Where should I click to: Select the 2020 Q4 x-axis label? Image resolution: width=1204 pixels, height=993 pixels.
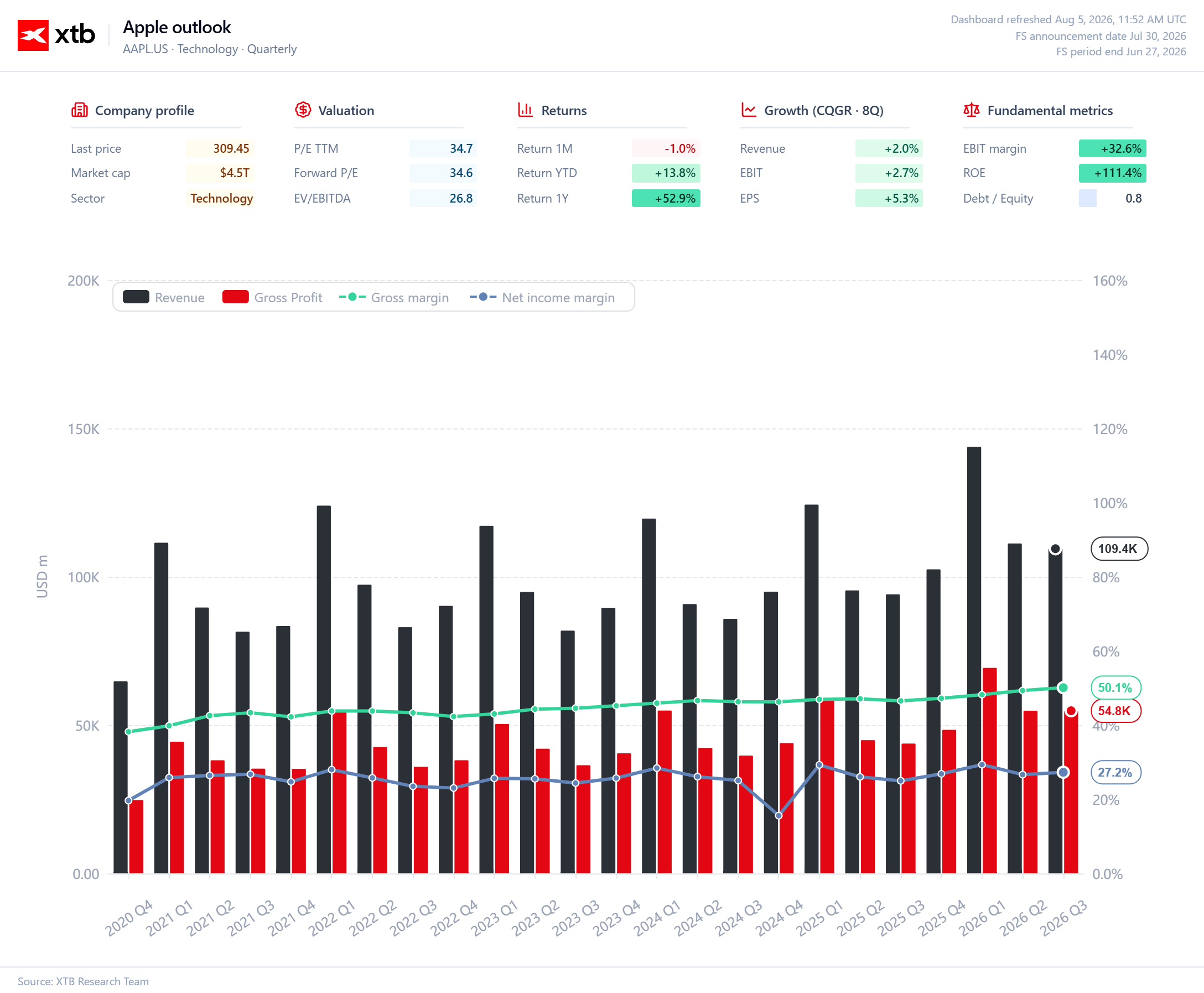click(x=129, y=918)
